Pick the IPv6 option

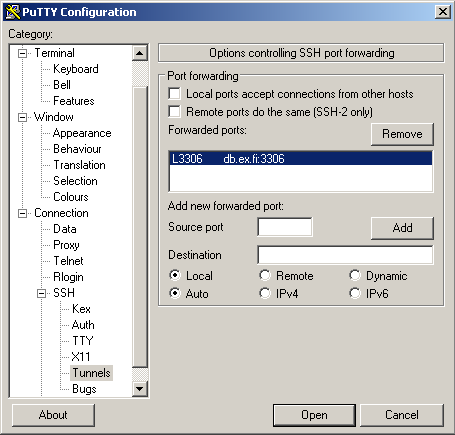click(355, 293)
